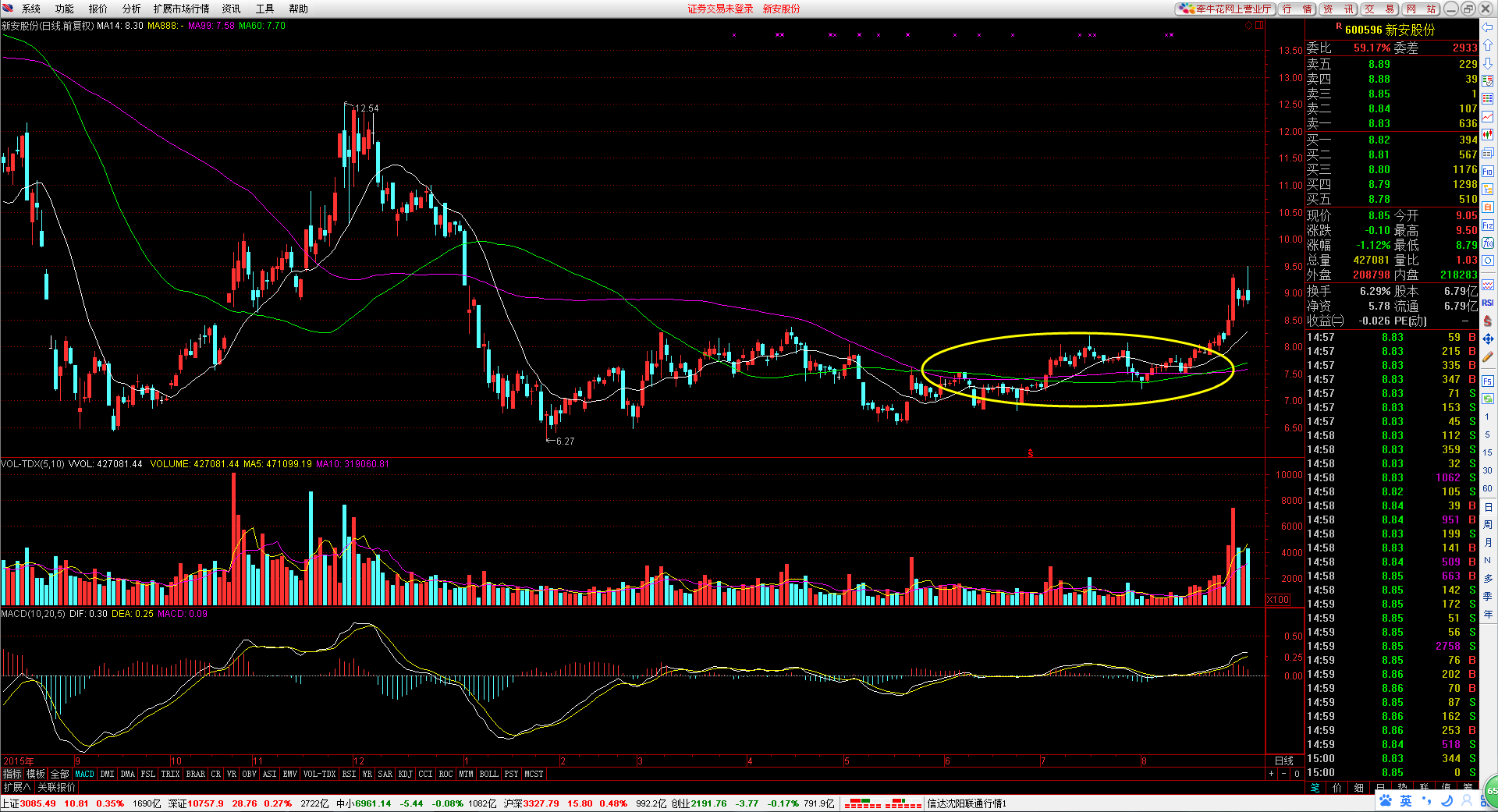Click the green refresh icon

(1488, 399)
